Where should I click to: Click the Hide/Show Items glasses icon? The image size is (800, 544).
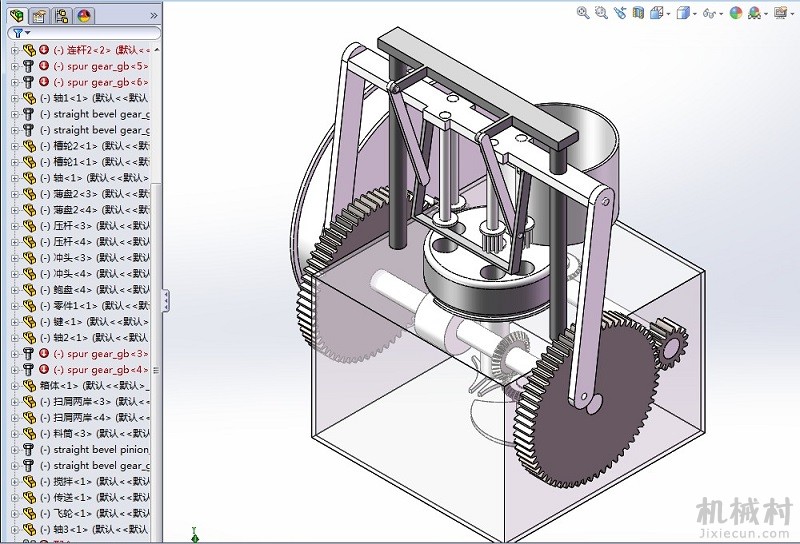pos(709,13)
